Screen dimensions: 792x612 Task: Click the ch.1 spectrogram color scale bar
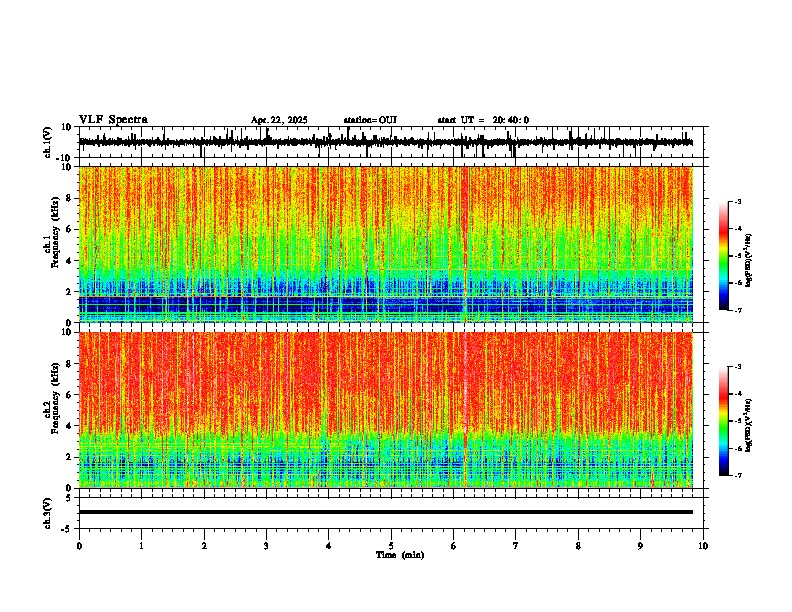[x=723, y=255]
